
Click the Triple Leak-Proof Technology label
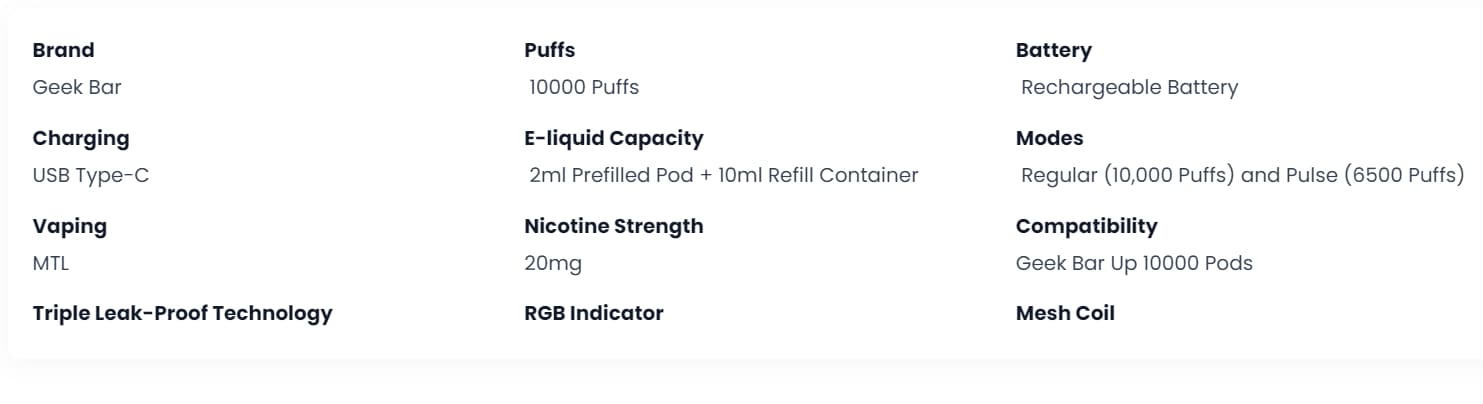(182, 313)
